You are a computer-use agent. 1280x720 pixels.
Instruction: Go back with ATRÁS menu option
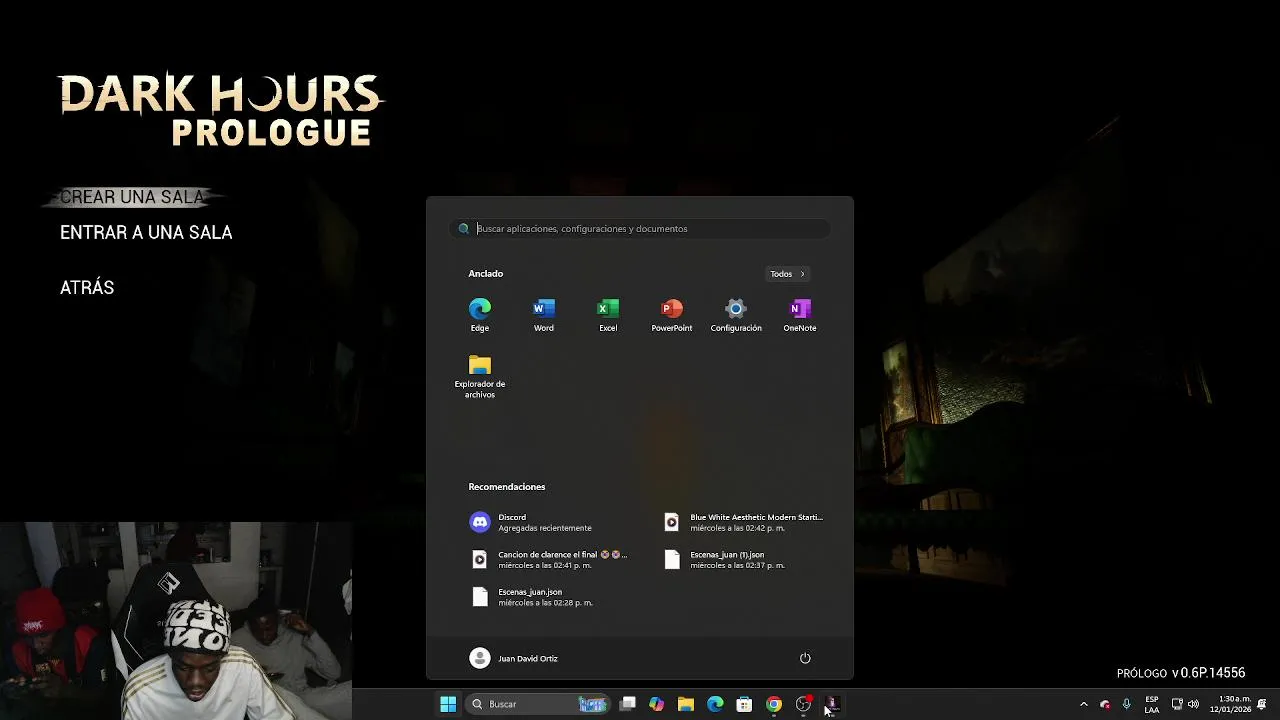87,287
